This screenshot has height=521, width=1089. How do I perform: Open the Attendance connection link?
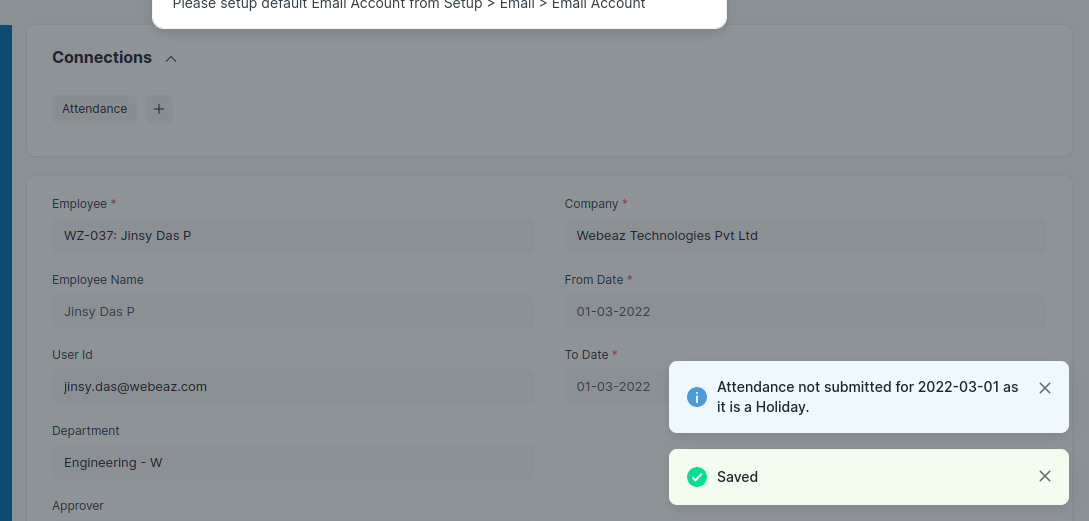point(94,109)
